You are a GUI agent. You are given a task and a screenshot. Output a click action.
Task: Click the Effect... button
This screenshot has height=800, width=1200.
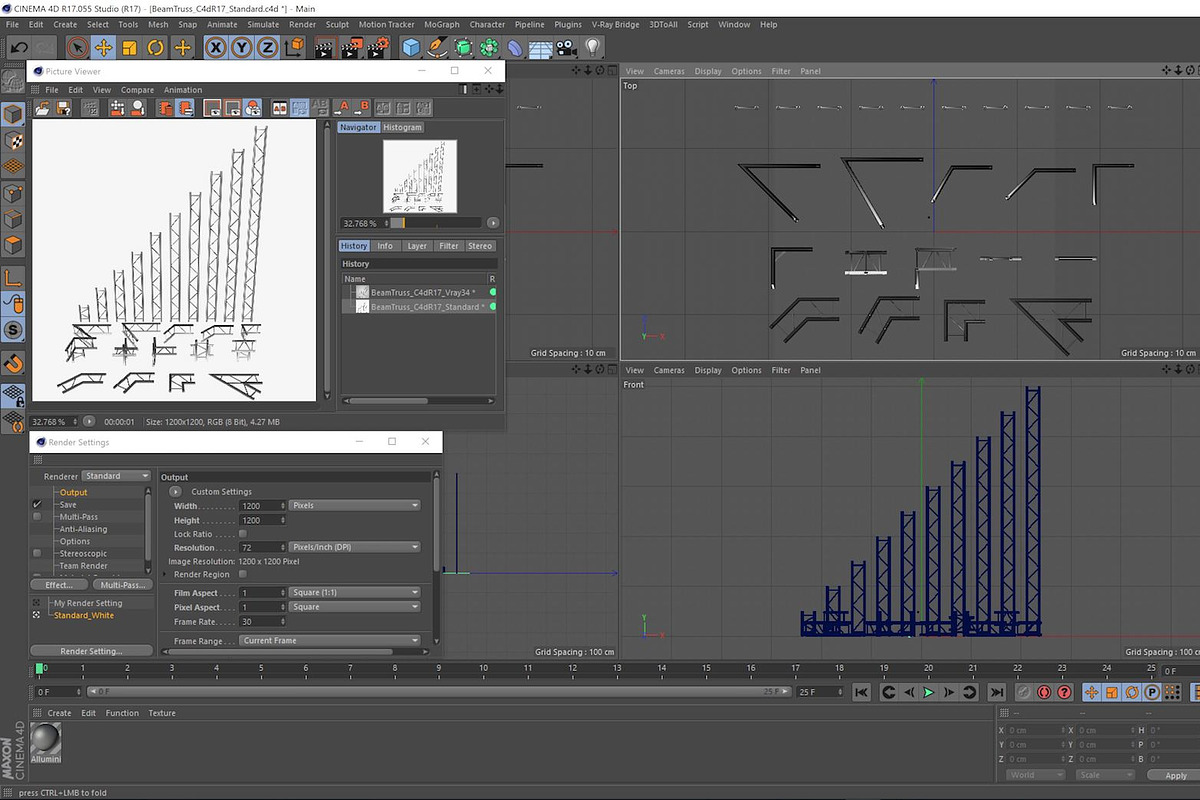(x=59, y=585)
